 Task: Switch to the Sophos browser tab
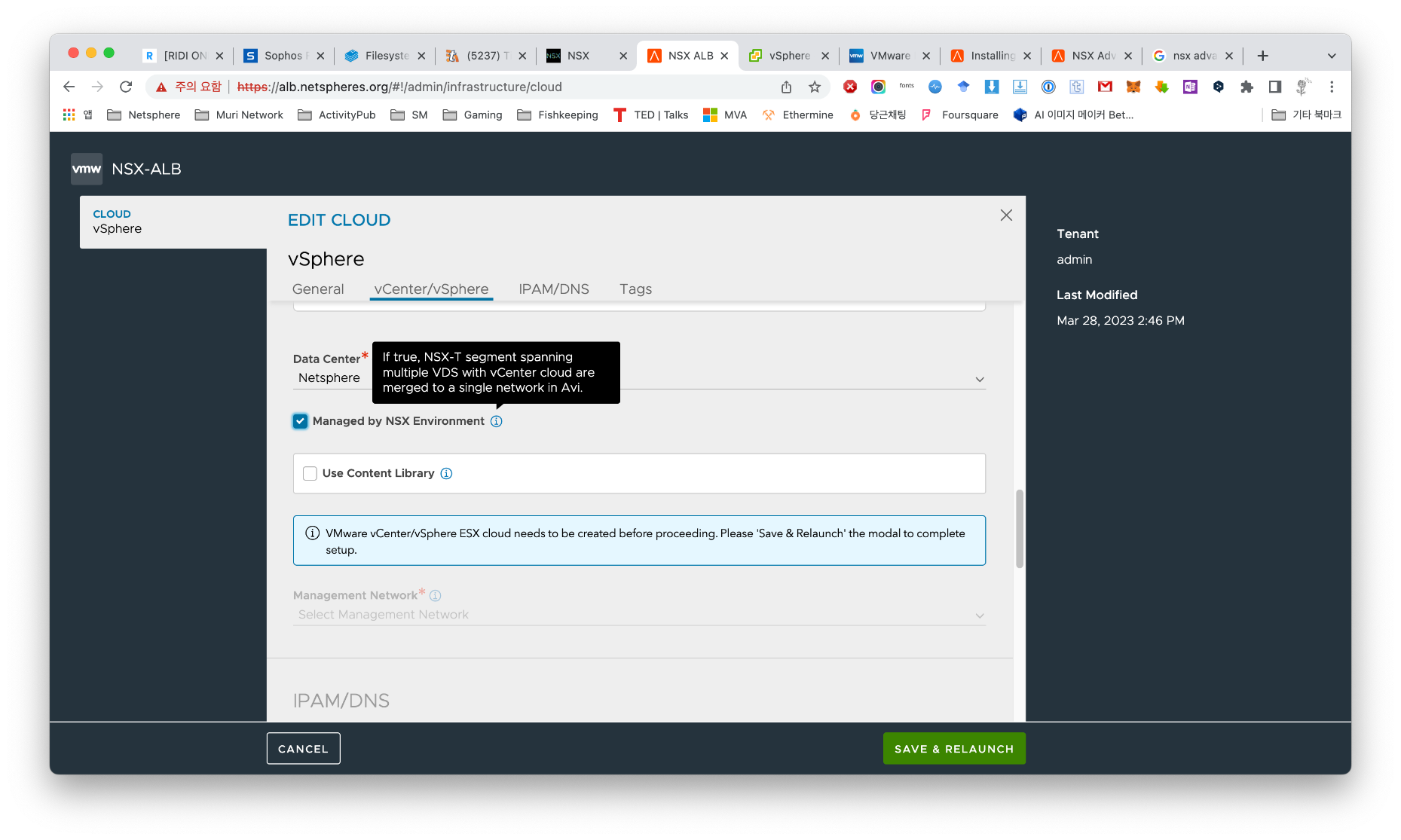coord(283,56)
